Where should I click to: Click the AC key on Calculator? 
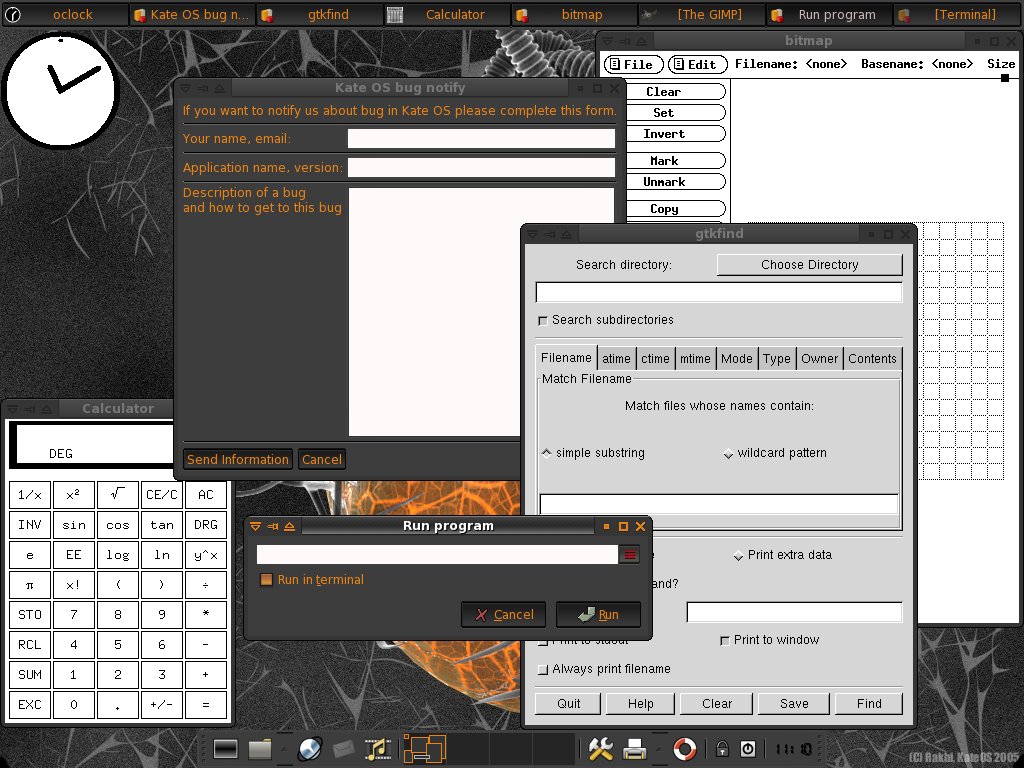pos(206,495)
